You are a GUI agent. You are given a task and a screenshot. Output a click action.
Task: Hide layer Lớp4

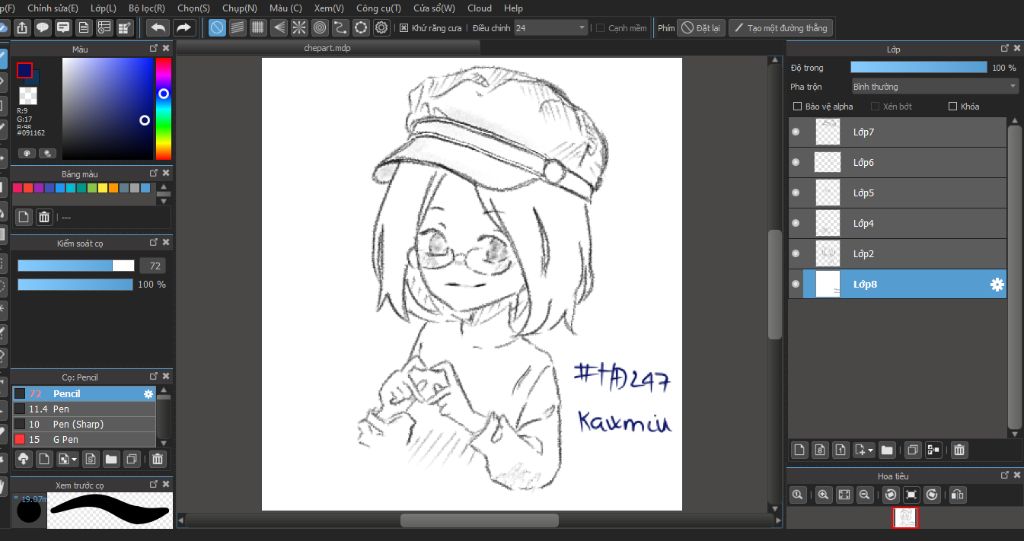point(795,223)
